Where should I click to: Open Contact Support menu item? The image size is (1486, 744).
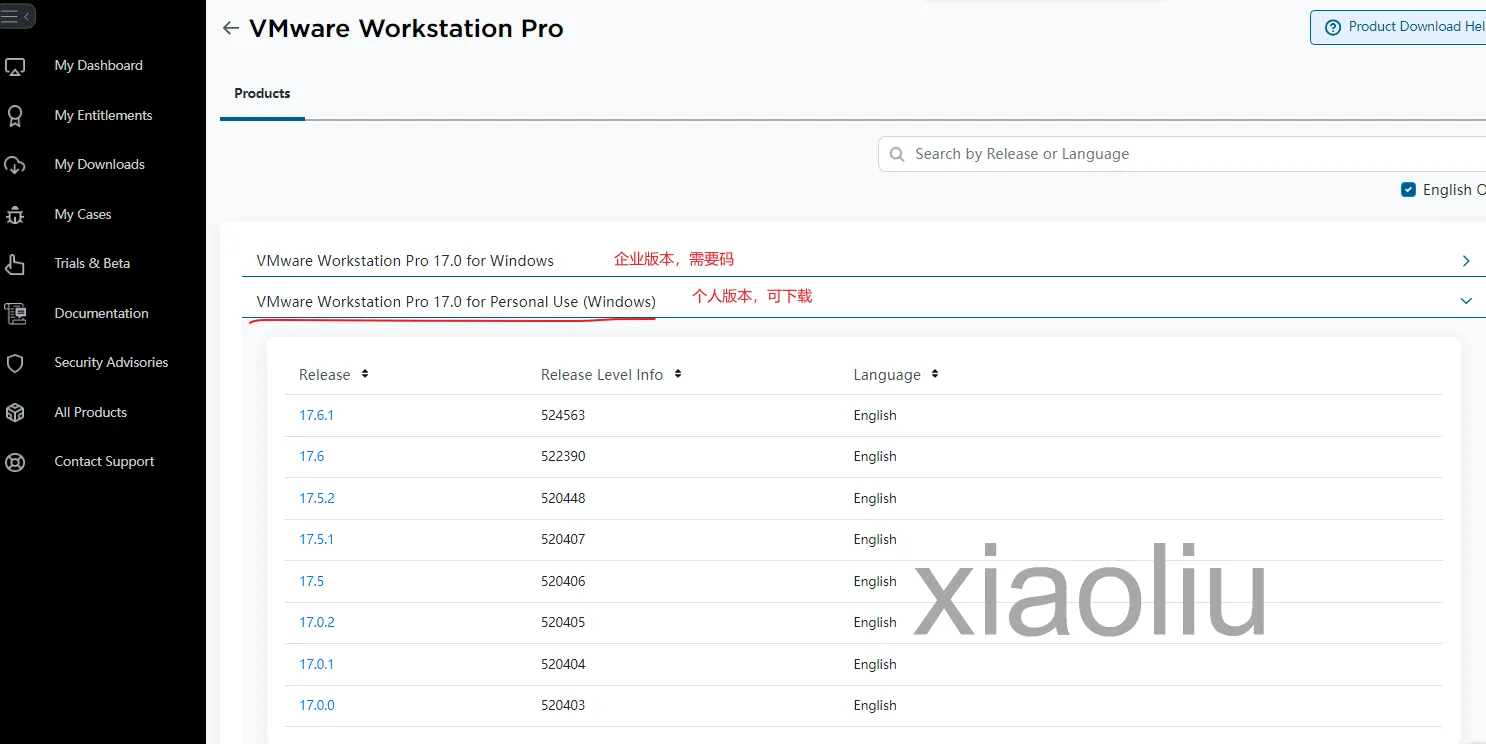pyautogui.click(x=104, y=462)
